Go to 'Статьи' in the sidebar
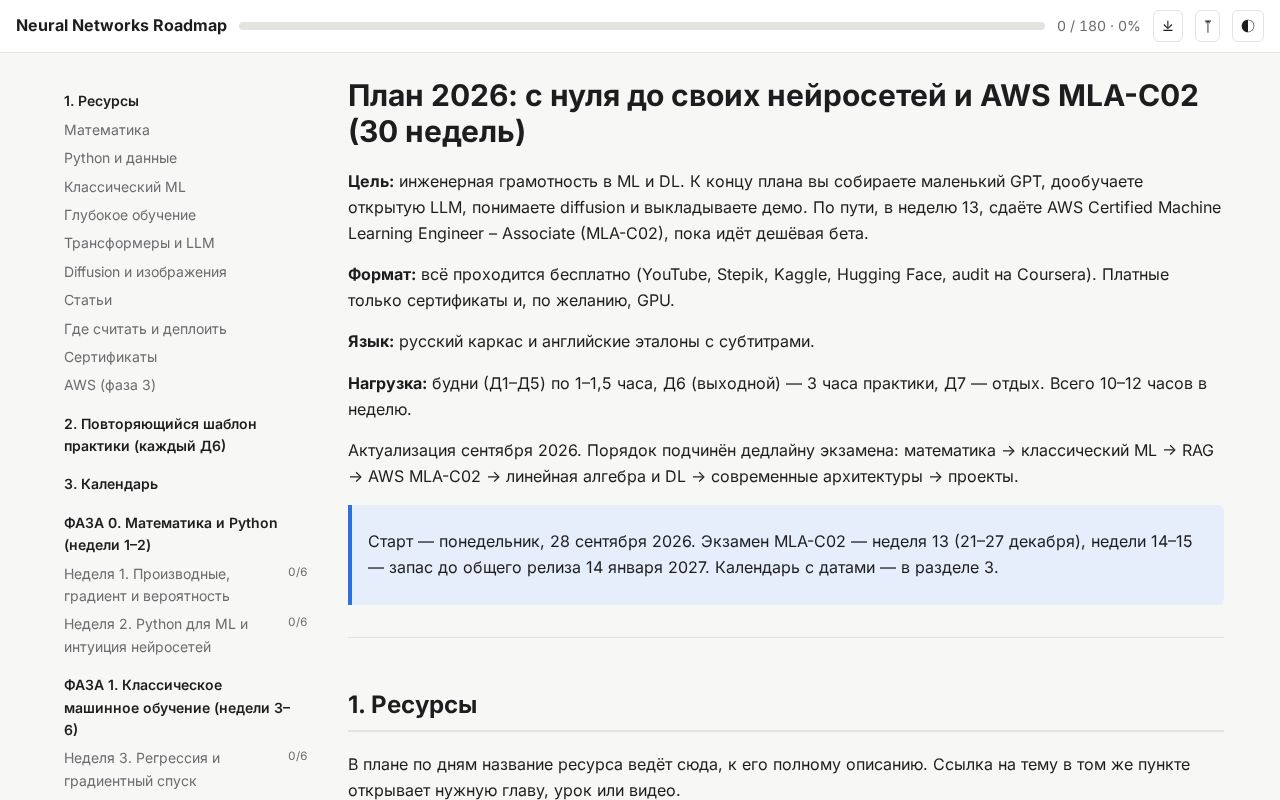Image resolution: width=1280 pixels, height=800 pixels. tap(88, 300)
